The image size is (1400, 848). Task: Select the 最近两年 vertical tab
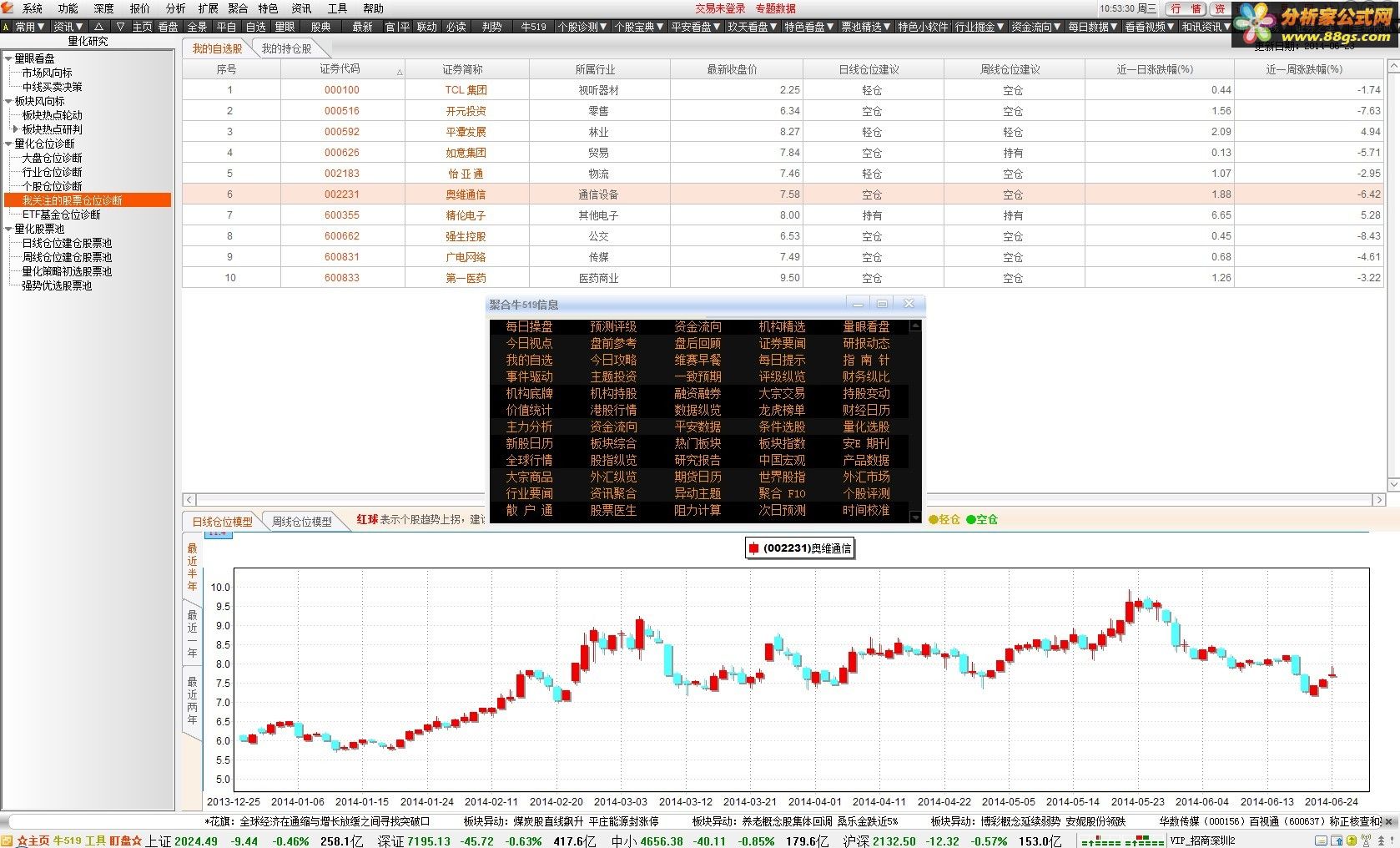(192, 701)
